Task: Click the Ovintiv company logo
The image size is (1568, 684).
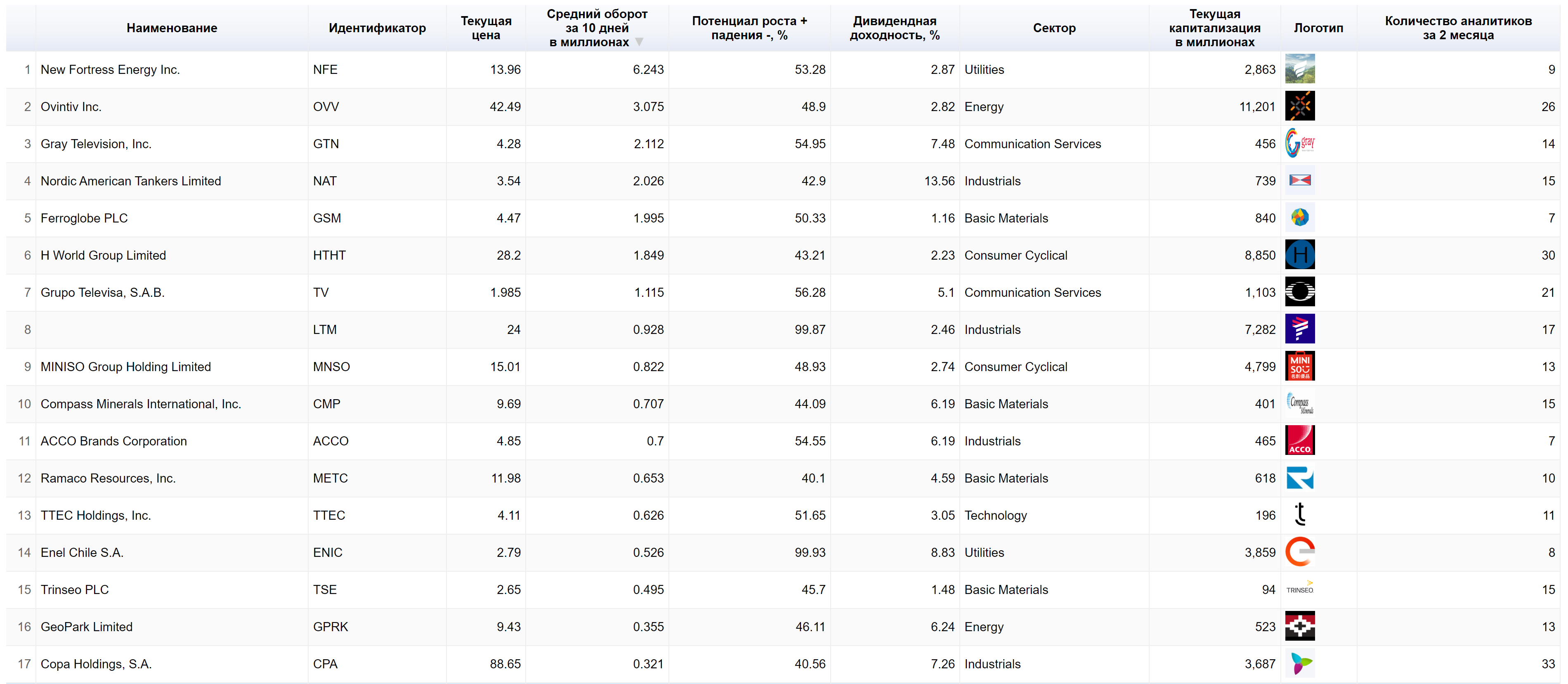Action: [1300, 106]
